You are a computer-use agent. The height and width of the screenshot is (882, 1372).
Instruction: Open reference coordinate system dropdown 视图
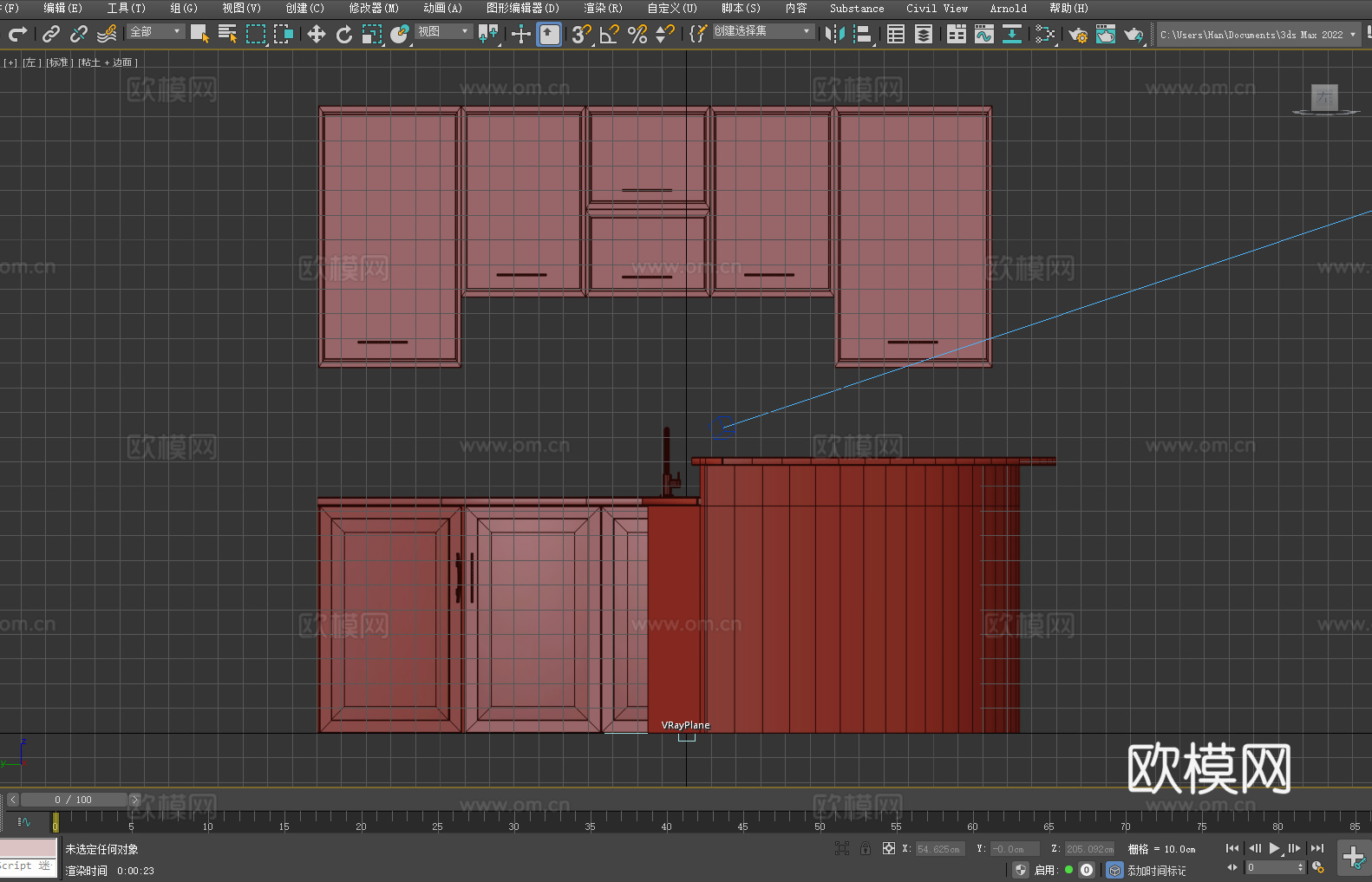click(443, 31)
